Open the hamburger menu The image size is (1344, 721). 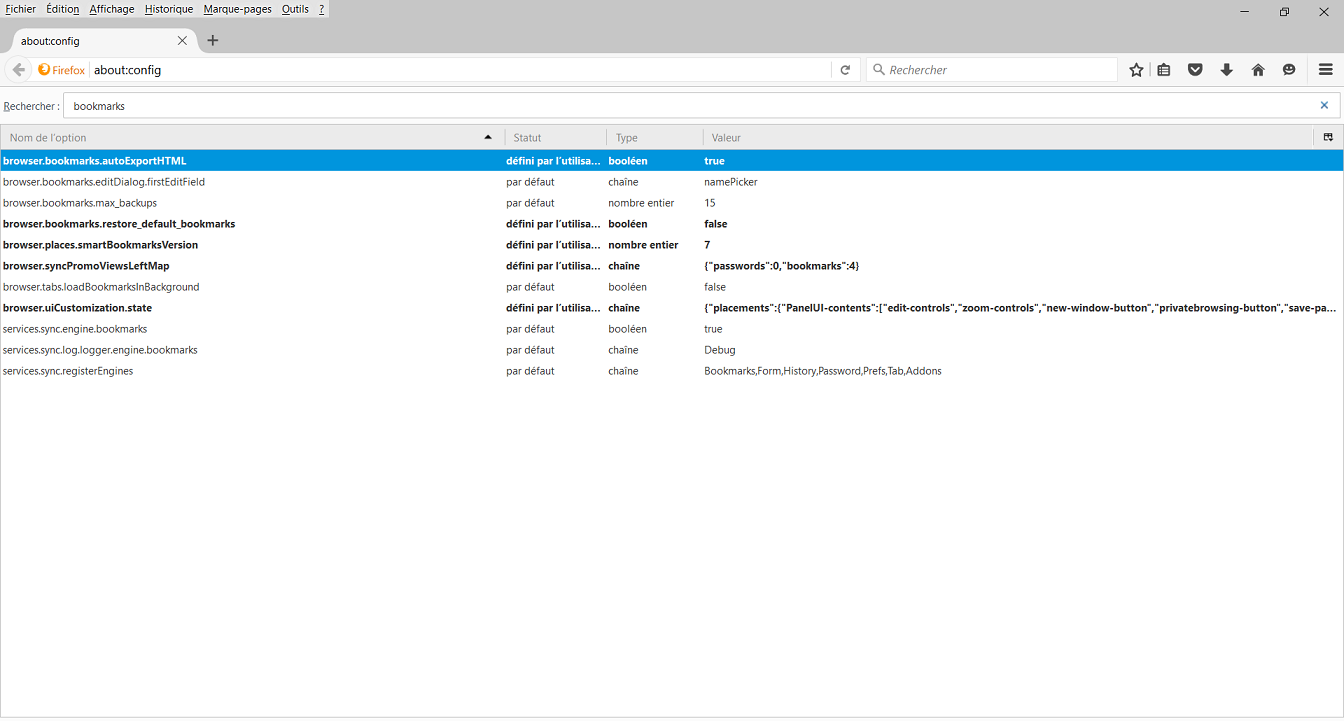point(1325,70)
